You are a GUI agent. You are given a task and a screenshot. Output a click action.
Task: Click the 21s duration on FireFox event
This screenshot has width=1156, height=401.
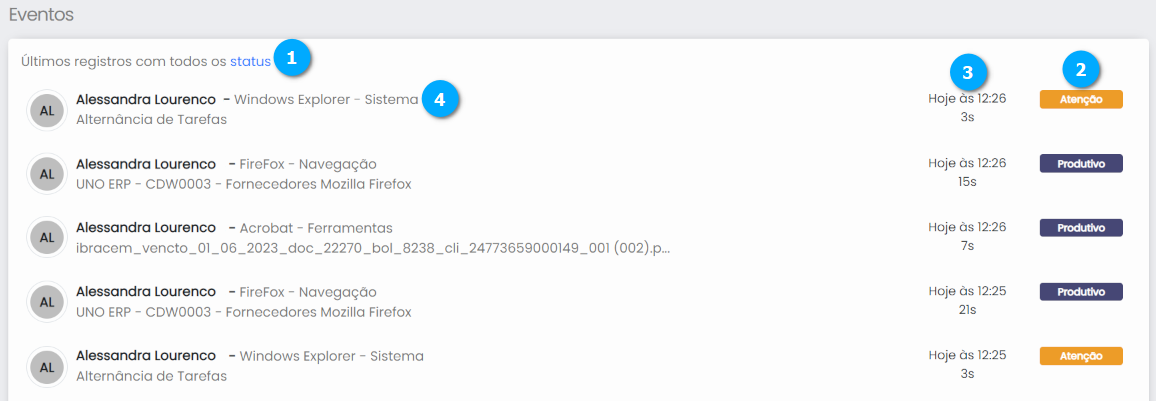click(967, 310)
